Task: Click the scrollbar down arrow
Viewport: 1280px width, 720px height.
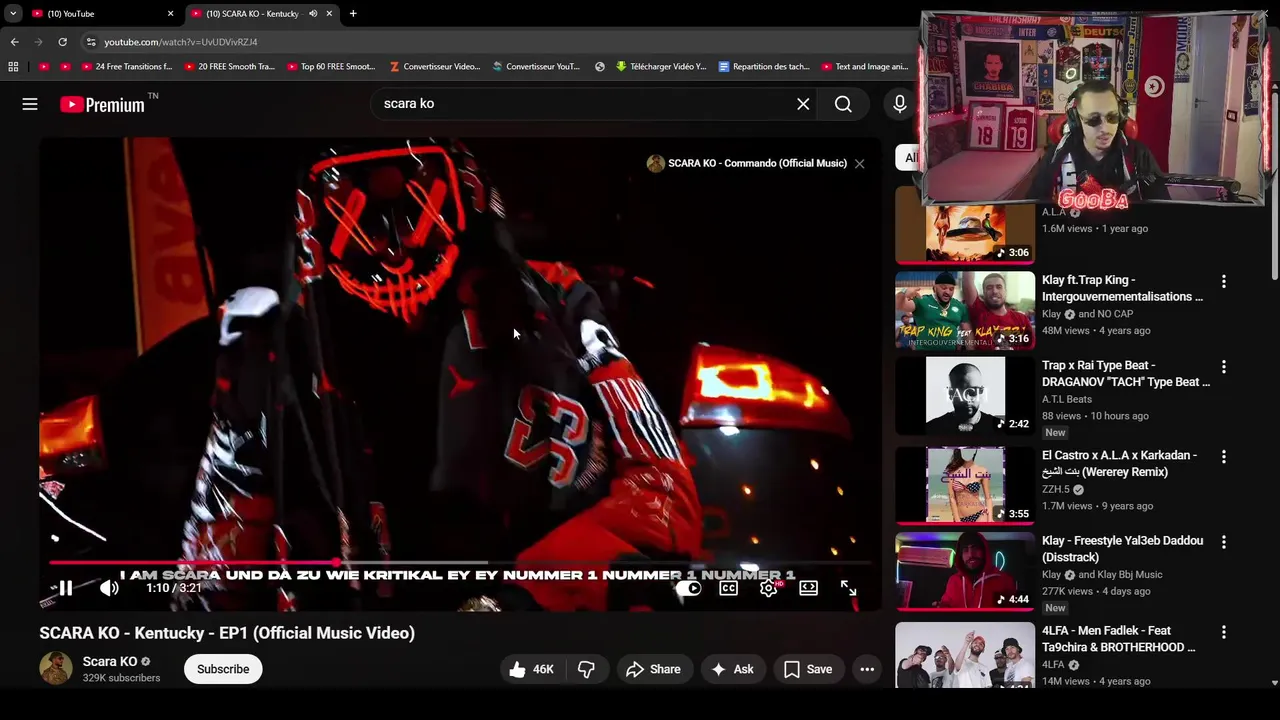Action: (1274, 682)
